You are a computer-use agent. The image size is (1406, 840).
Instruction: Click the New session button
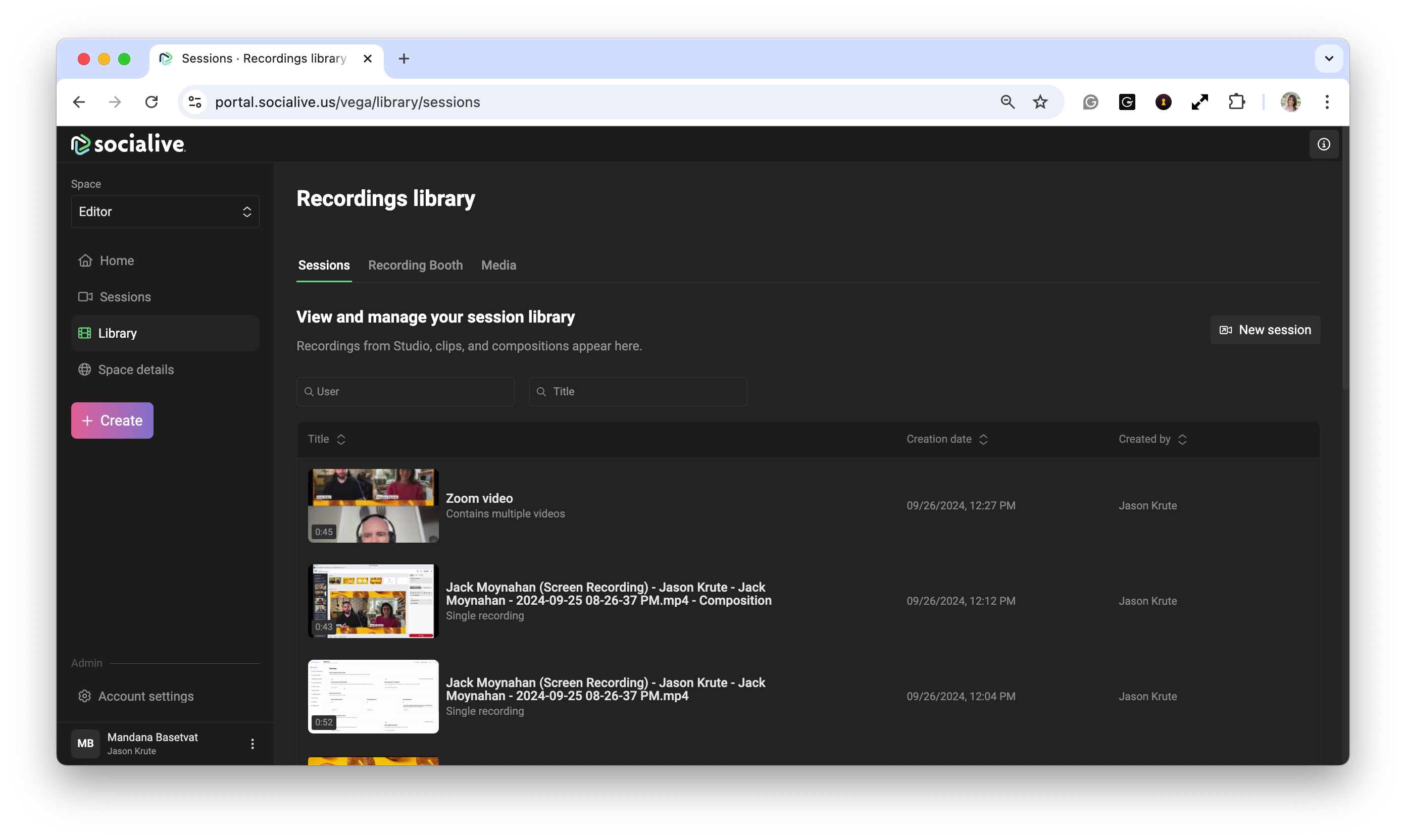(1265, 330)
